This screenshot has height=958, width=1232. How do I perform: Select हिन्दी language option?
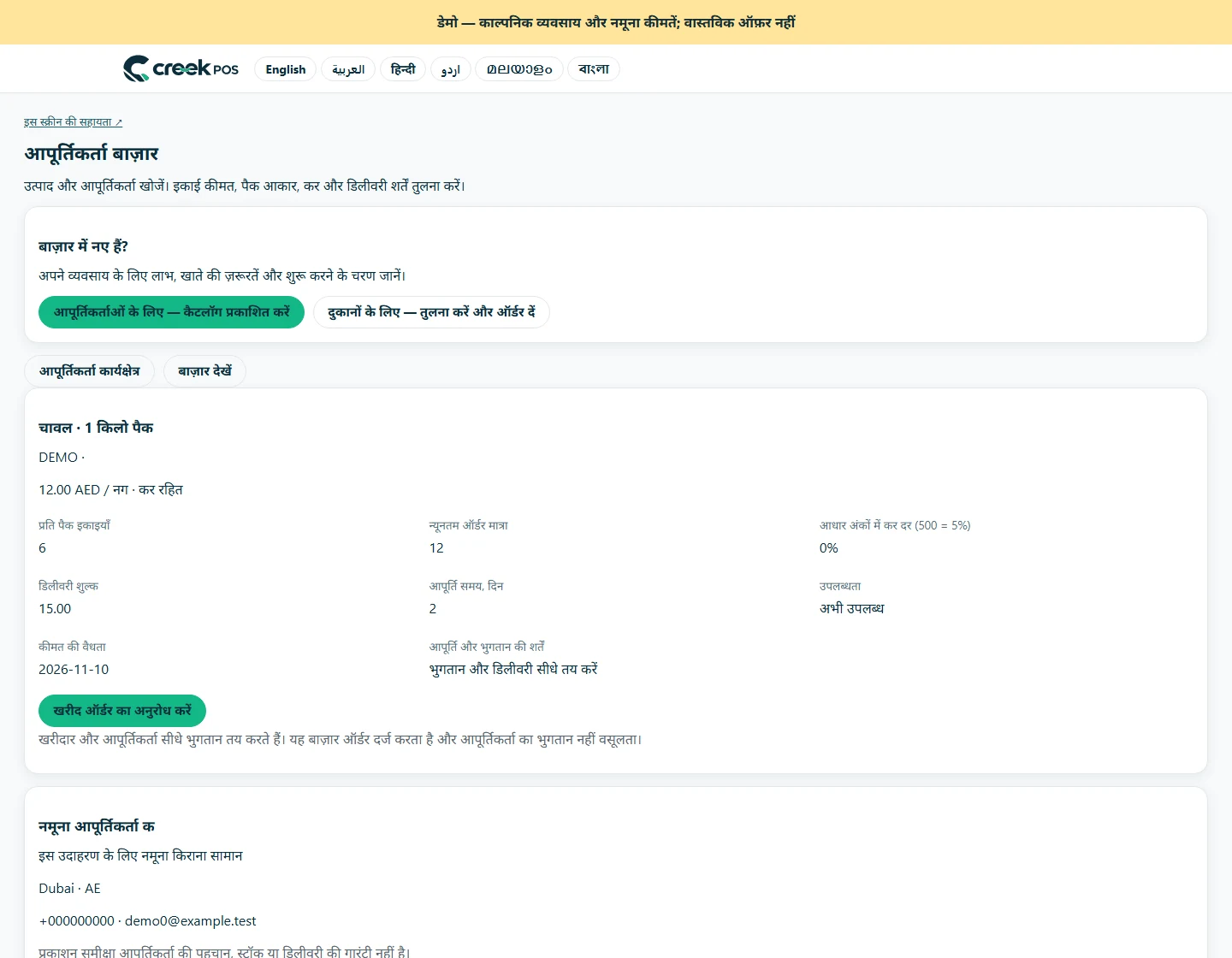tap(403, 69)
